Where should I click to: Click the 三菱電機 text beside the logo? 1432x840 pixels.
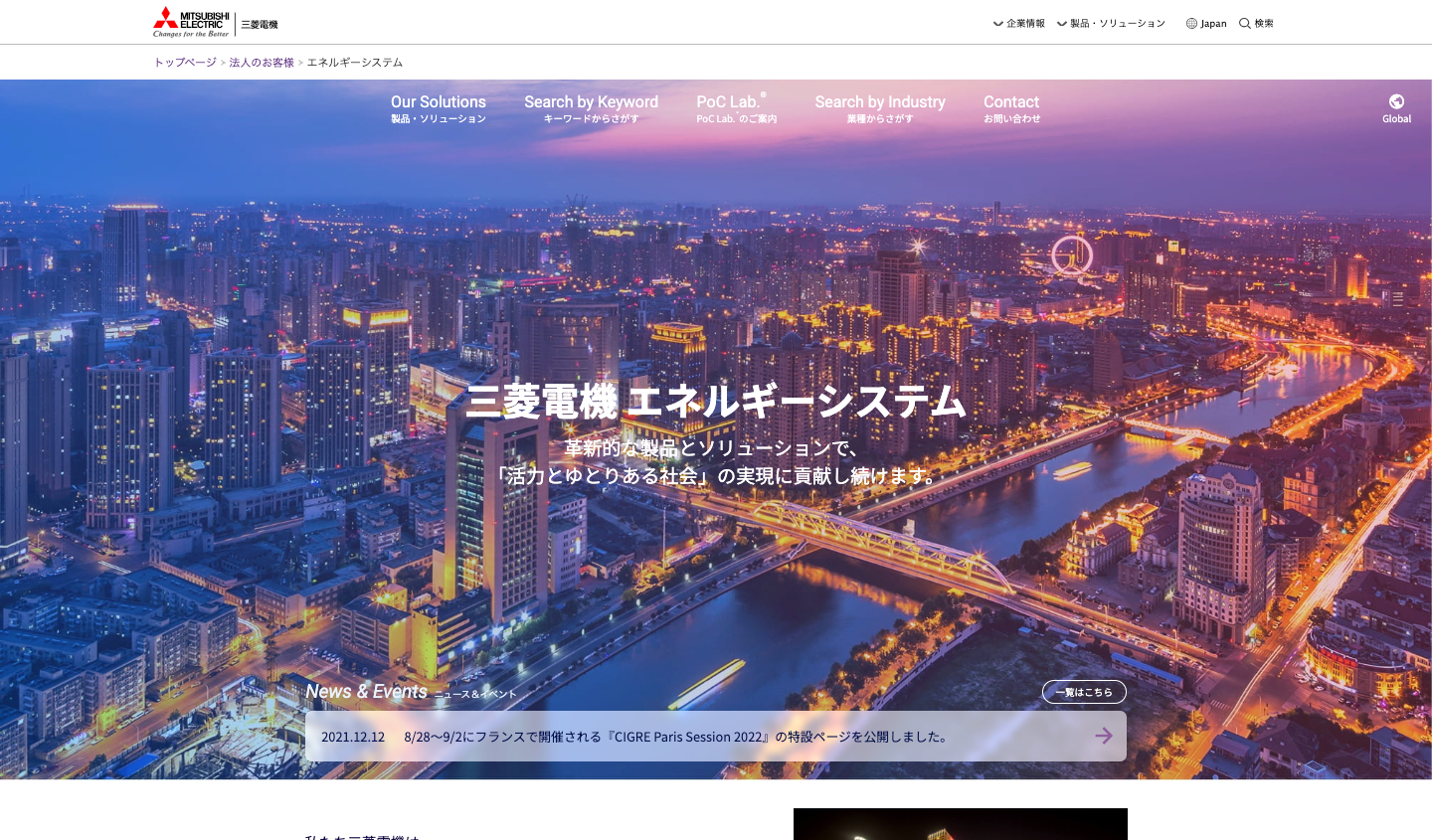pyautogui.click(x=260, y=24)
